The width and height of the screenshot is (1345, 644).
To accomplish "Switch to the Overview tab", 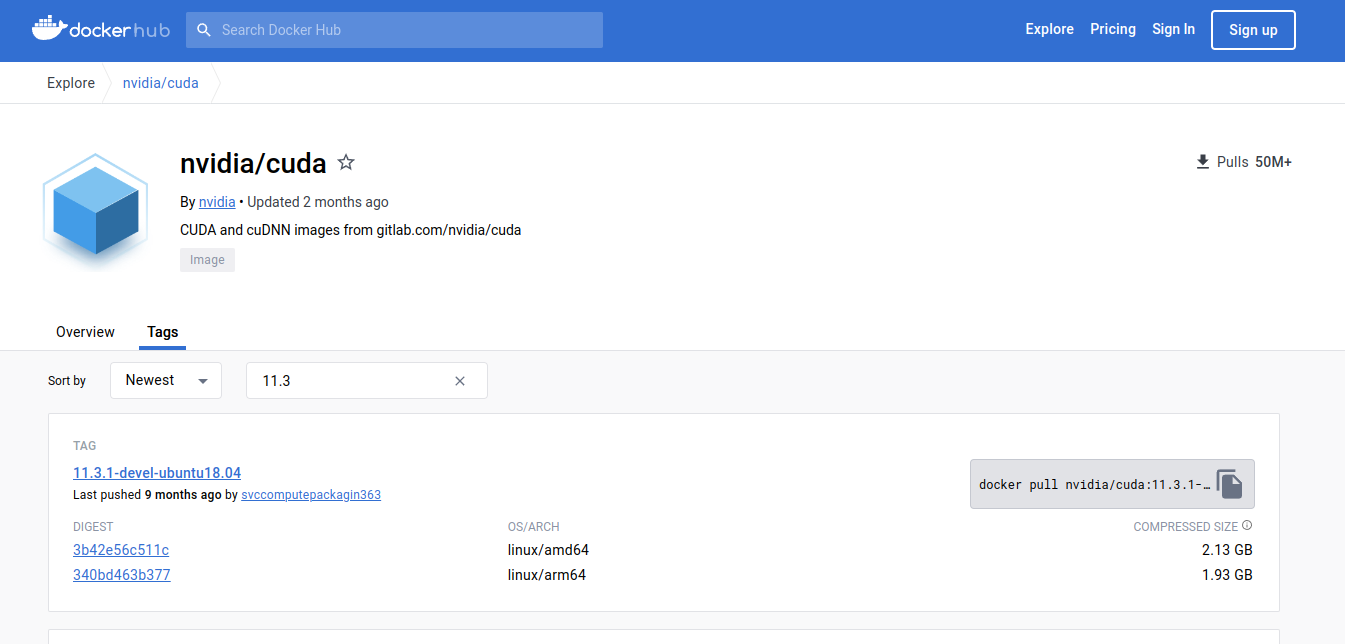I will [85, 332].
